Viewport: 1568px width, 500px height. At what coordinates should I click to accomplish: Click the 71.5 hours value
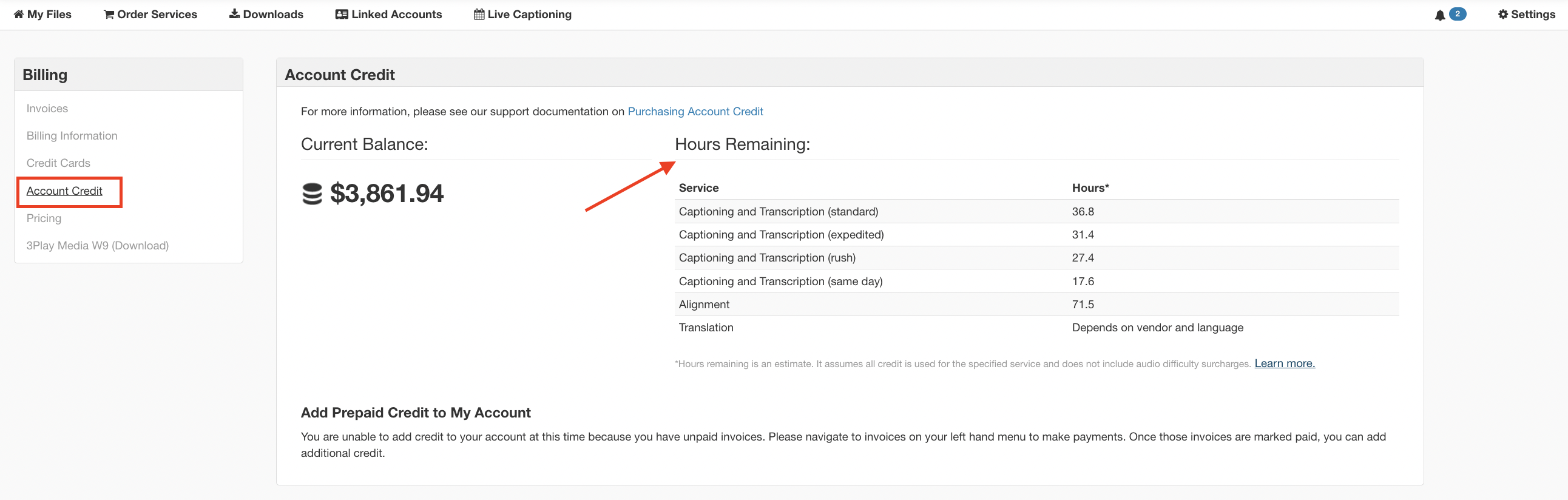(1083, 305)
